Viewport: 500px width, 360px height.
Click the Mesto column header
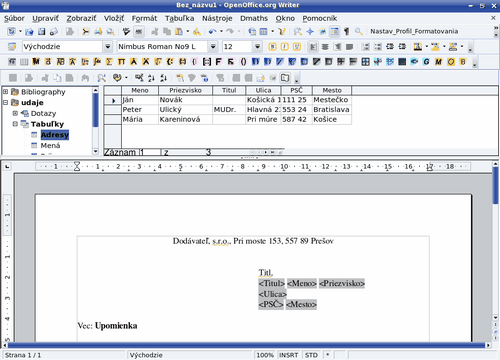332,90
